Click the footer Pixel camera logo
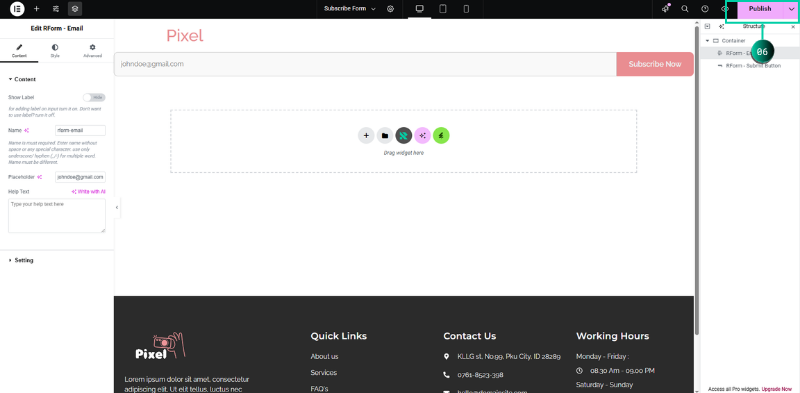Viewport: 800px width, 393px height. [x=160, y=346]
